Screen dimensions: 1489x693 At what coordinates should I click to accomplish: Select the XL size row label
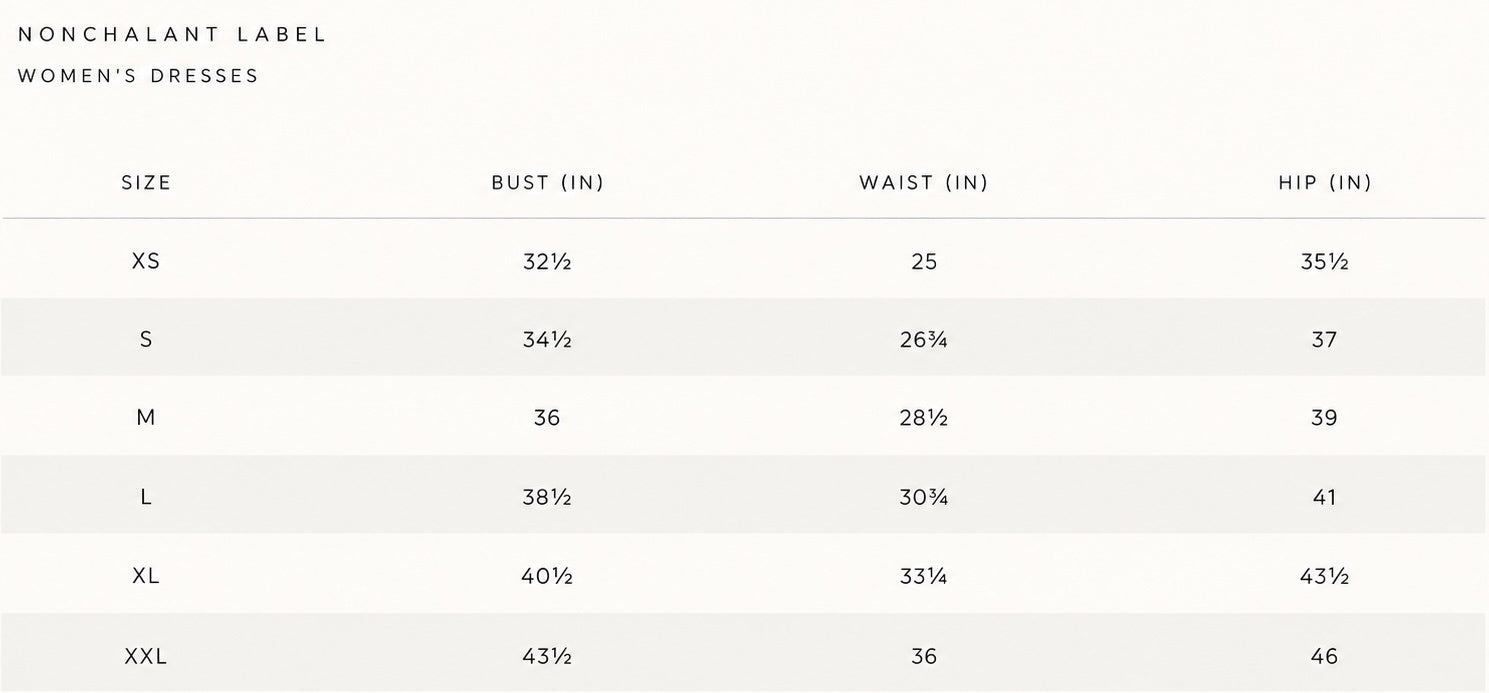tap(146, 576)
